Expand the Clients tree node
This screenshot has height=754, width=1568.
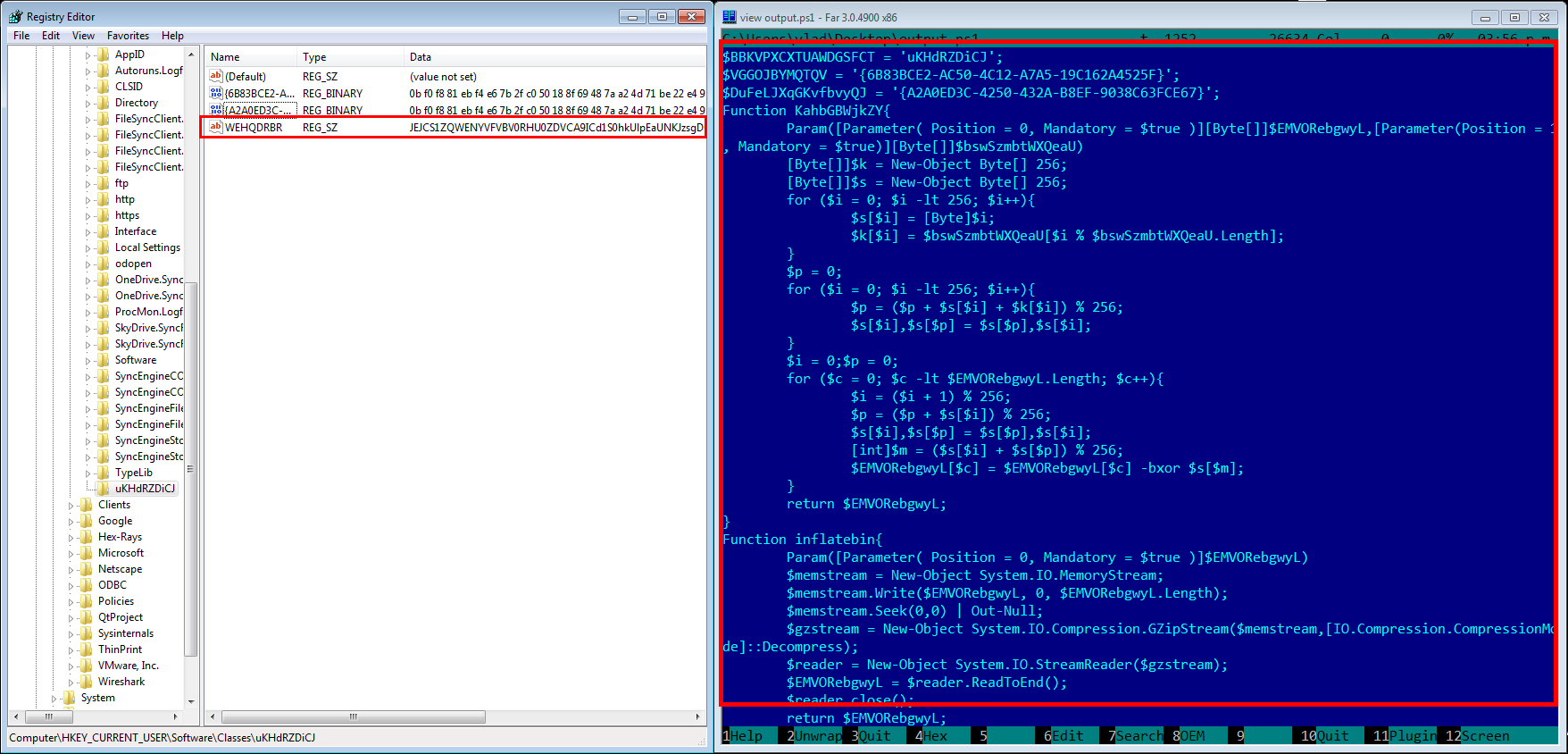point(71,506)
